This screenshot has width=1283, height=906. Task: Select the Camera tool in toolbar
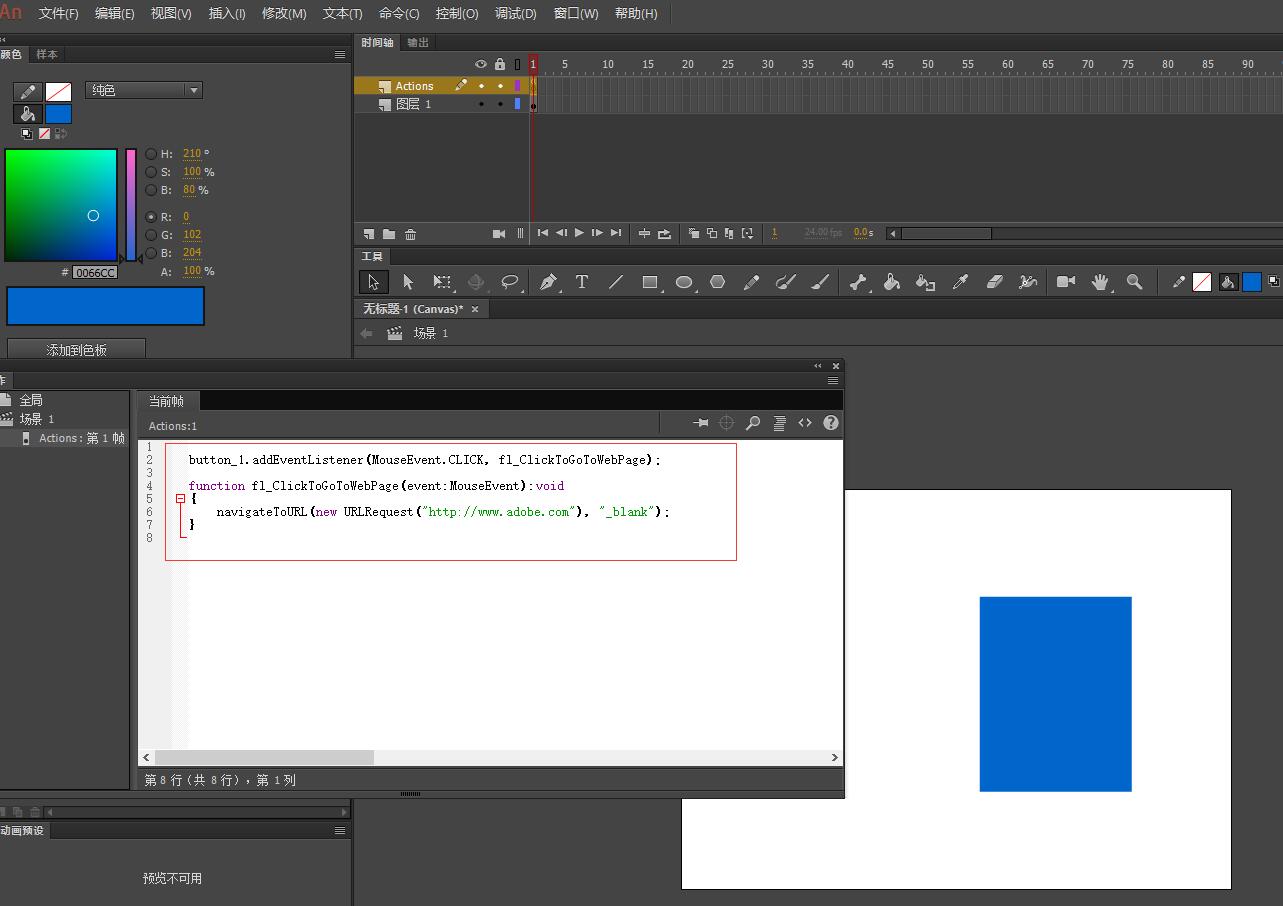tap(1066, 282)
